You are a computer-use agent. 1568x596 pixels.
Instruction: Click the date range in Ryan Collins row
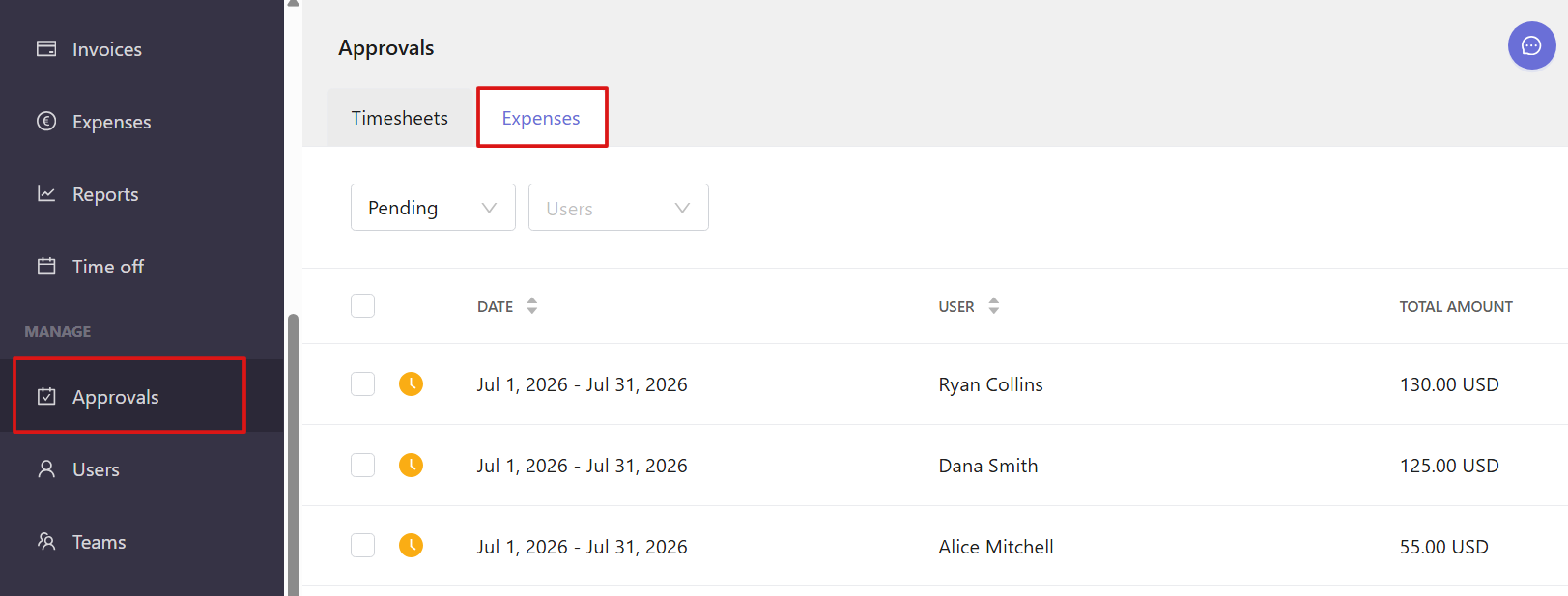click(x=582, y=384)
